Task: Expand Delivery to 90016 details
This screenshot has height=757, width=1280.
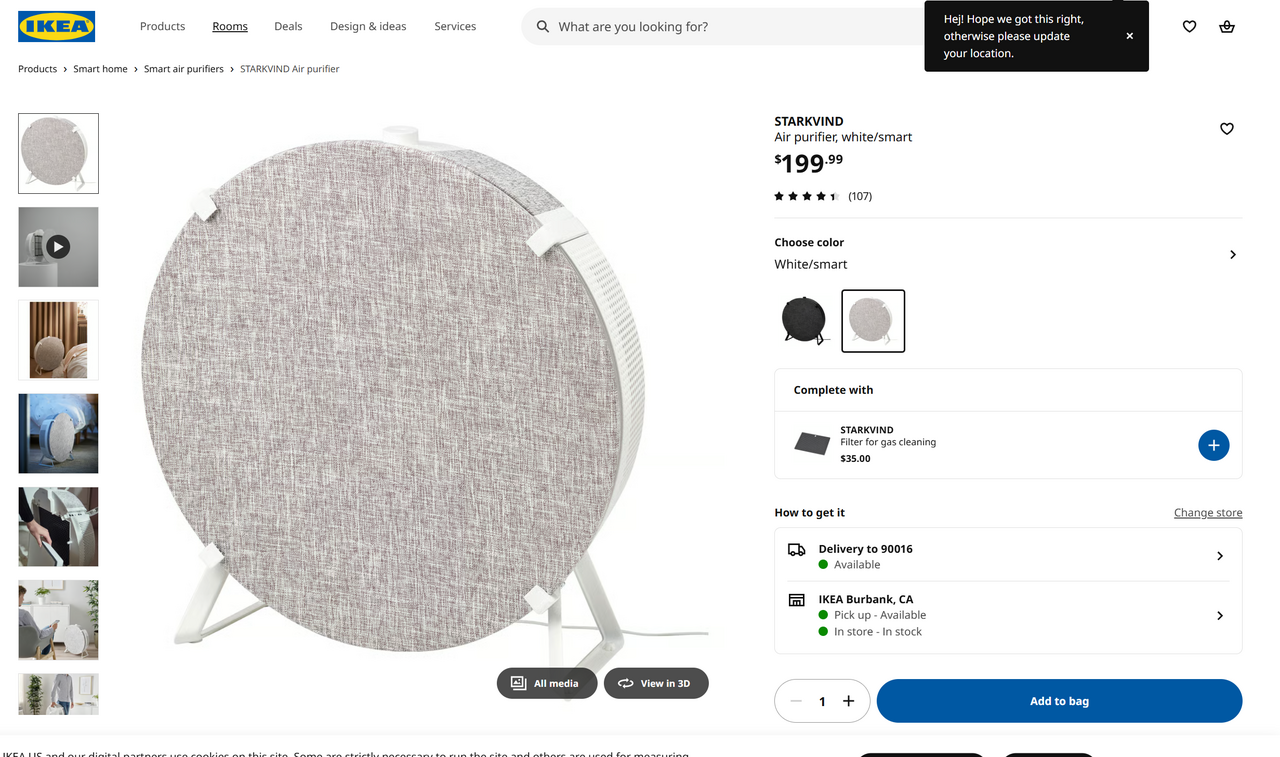Action: click(x=1219, y=556)
